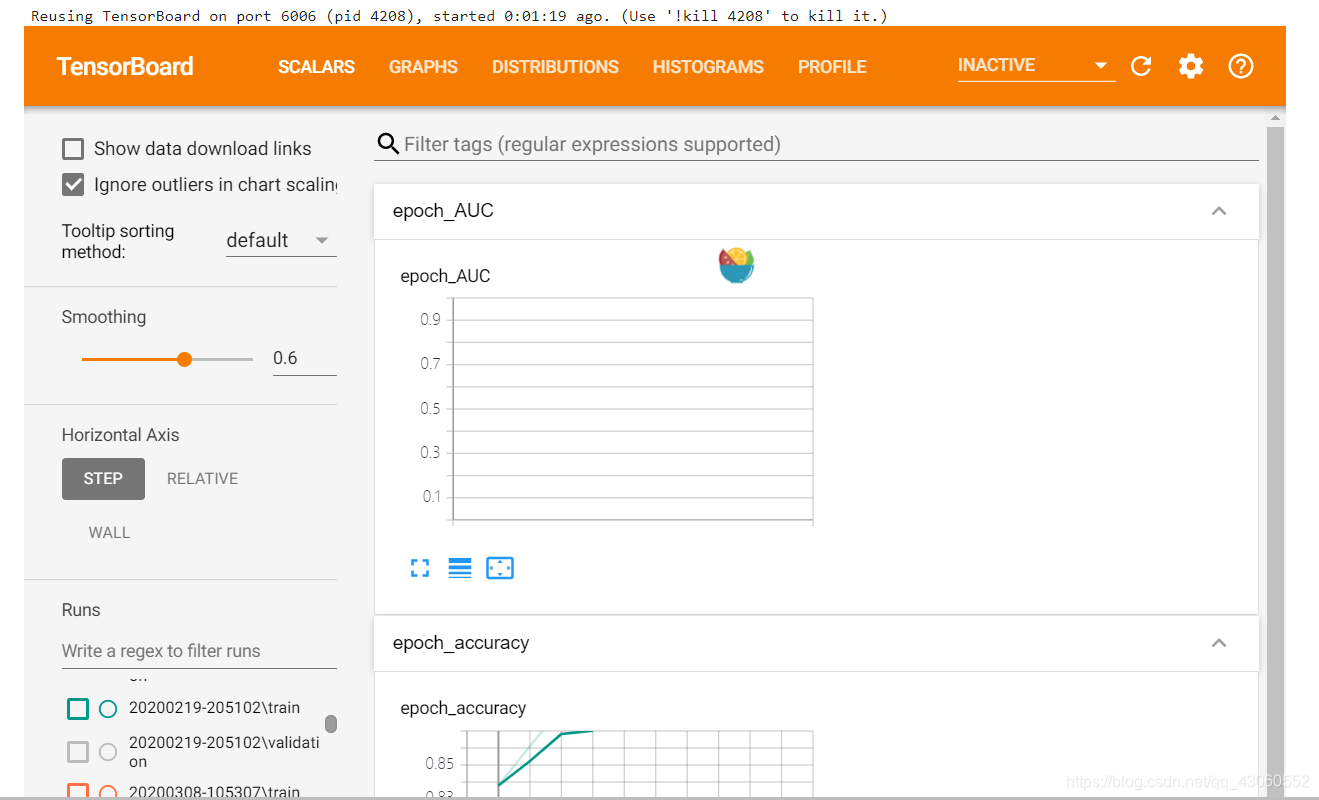Click the smoothing value 0.6 field
1319x800 pixels.
click(304, 358)
